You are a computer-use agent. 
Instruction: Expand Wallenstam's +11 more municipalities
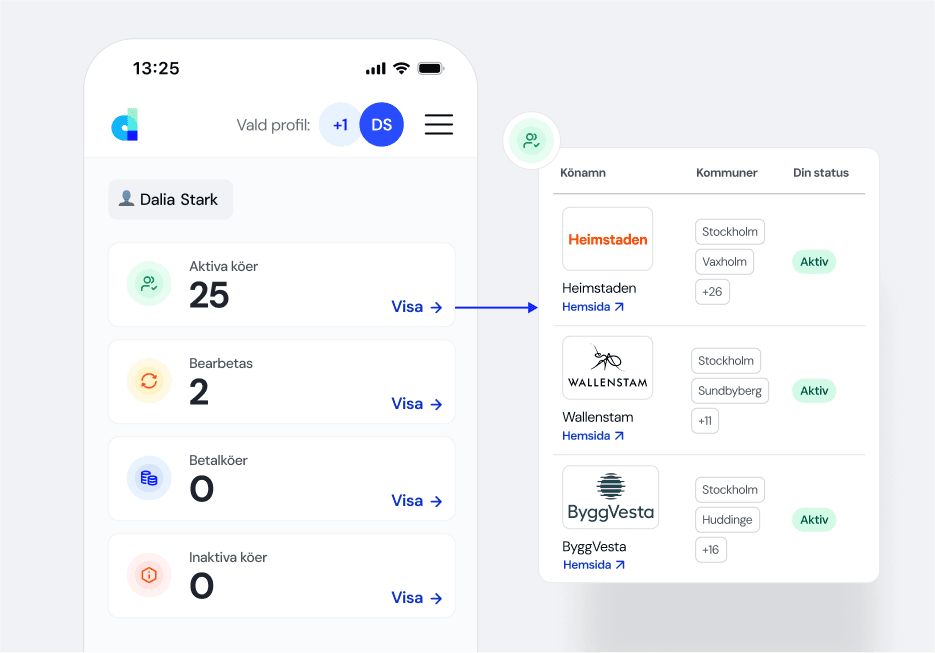705,421
